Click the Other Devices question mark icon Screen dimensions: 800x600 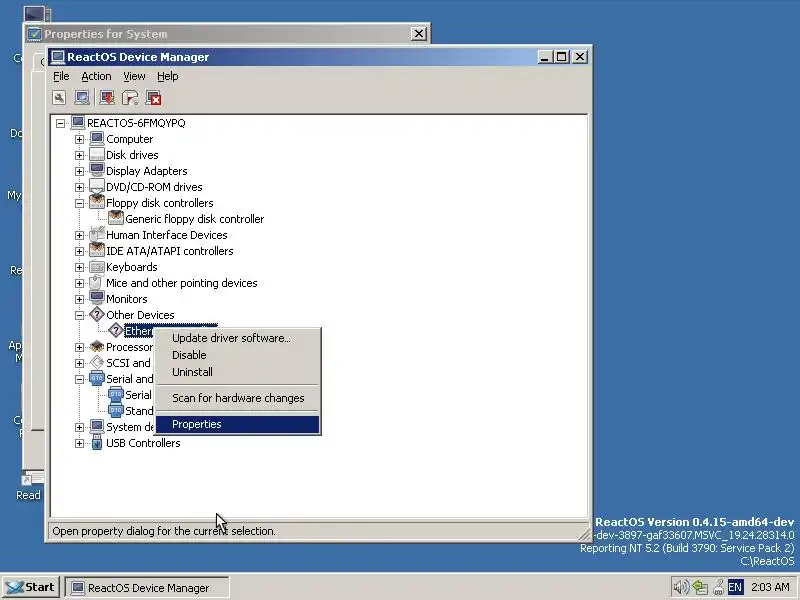point(96,315)
